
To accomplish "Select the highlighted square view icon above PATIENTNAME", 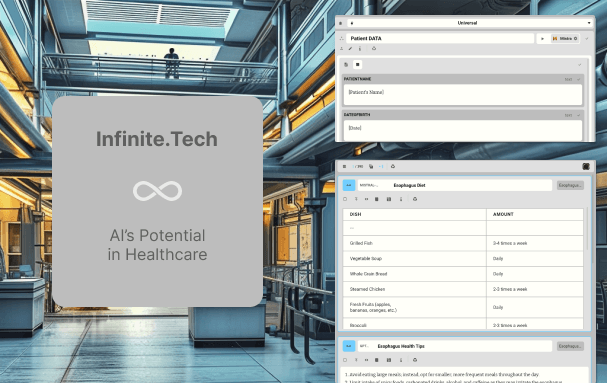I will pyautogui.click(x=358, y=65).
